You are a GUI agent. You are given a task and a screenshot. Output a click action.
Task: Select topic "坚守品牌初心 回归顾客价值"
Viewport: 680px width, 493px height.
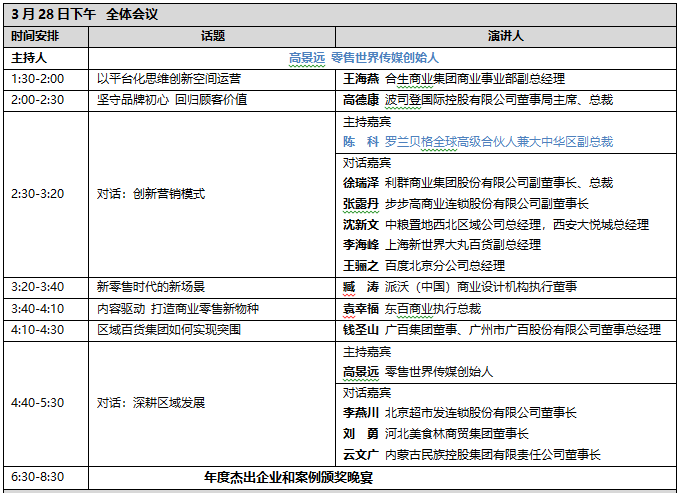172,99
